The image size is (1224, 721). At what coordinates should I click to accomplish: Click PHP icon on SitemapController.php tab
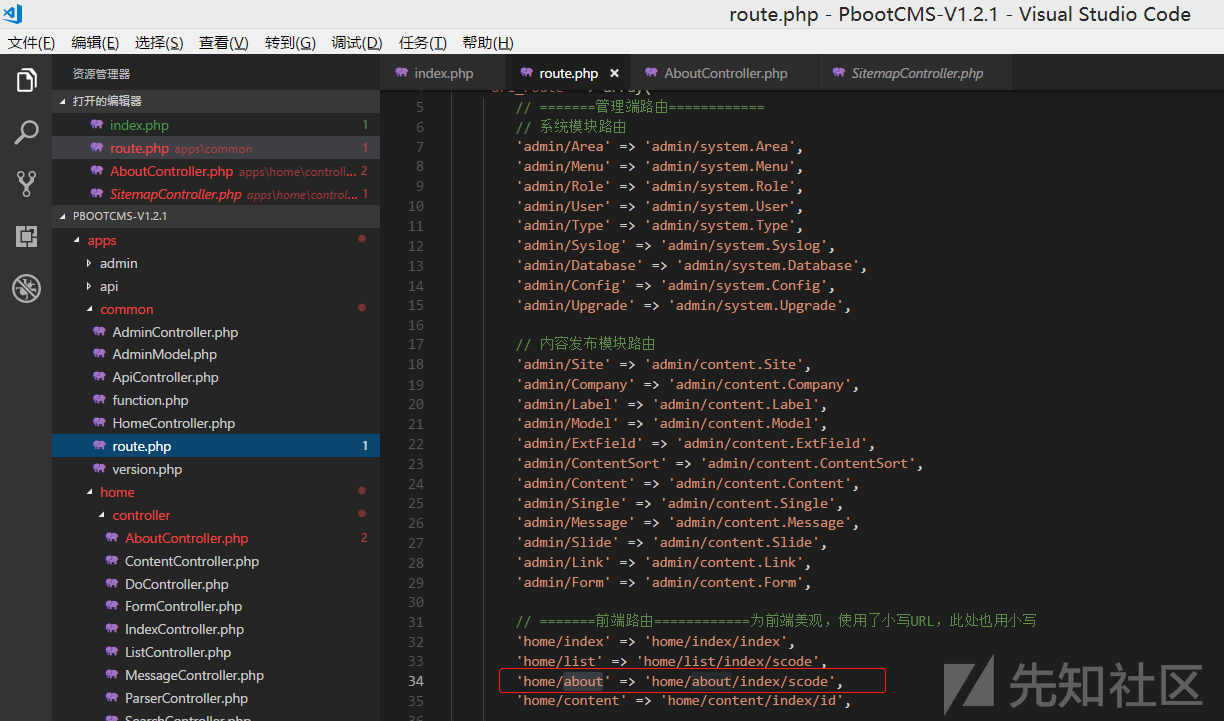coord(839,73)
